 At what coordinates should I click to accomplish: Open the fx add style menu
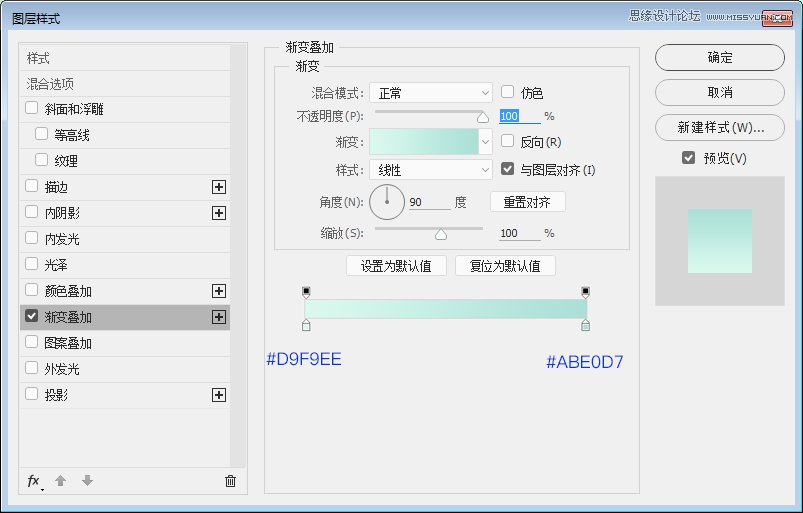click(34, 481)
